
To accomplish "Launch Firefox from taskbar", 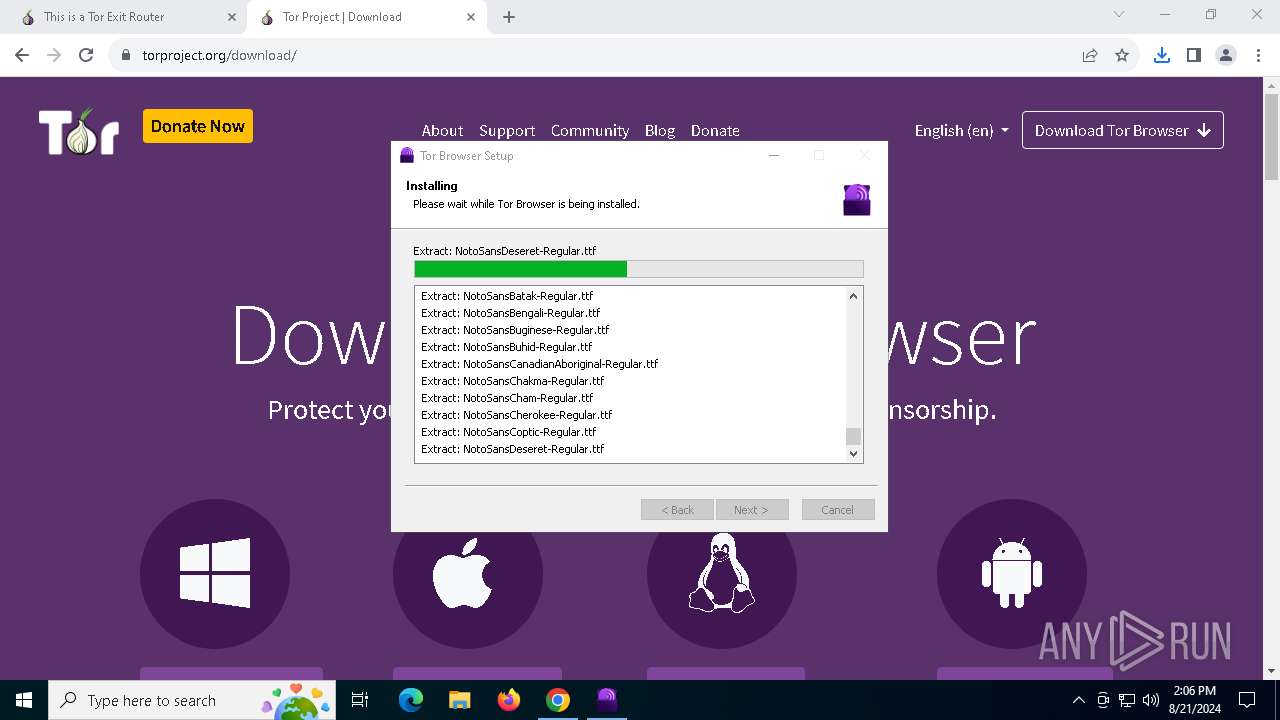I will point(509,700).
